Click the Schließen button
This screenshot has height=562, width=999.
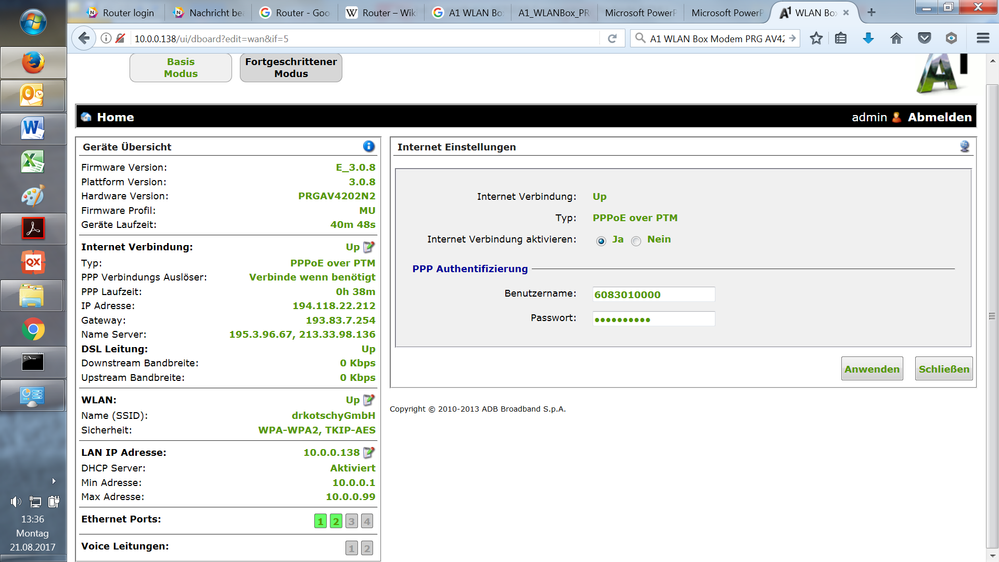943,369
